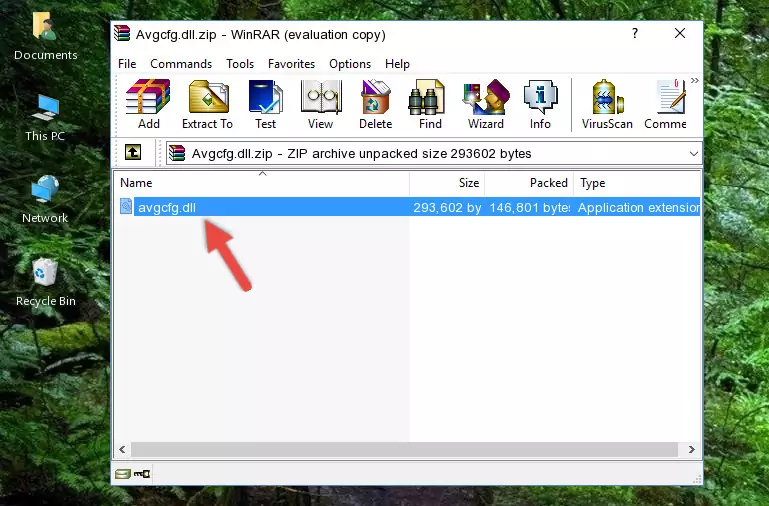Run VirusScan on the archive
Viewport: 769px width, 506px height.
tap(607, 104)
